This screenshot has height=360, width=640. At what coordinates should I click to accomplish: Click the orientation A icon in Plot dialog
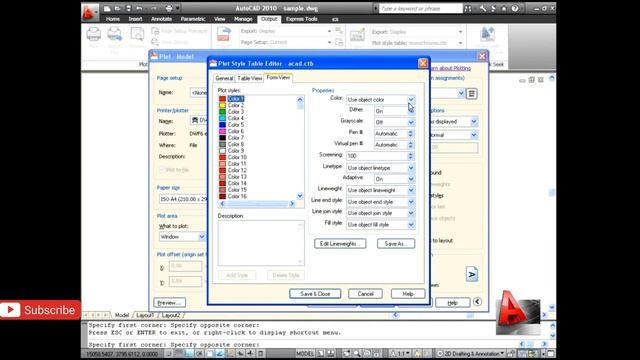471,274
